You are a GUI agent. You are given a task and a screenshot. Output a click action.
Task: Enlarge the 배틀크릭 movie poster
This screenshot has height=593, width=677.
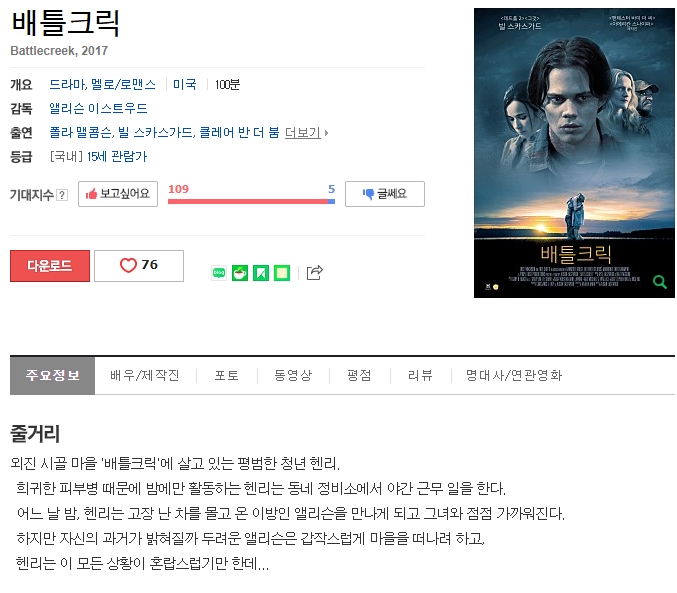(x=574, y=153)
